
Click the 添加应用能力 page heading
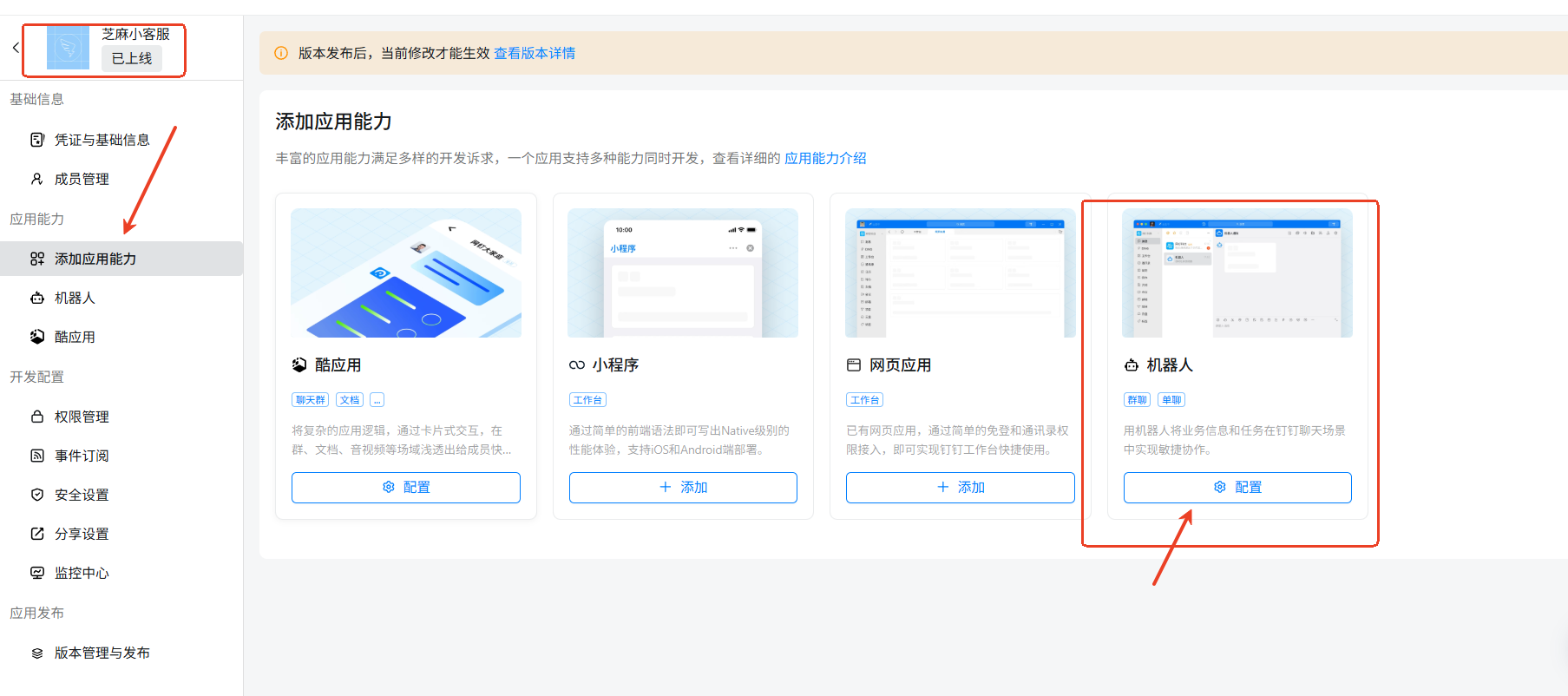334,121
